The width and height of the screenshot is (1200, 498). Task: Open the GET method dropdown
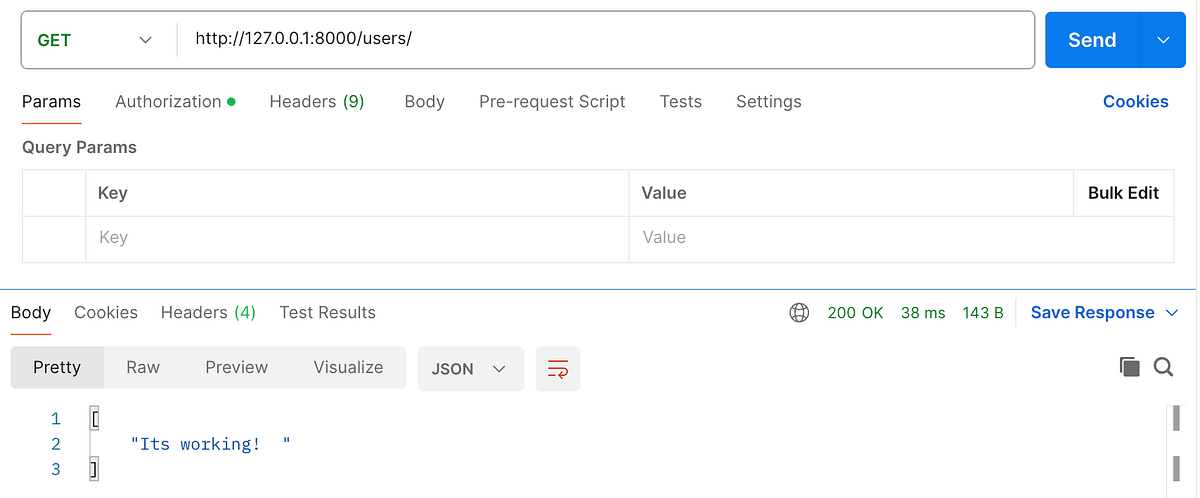(95, 40)
